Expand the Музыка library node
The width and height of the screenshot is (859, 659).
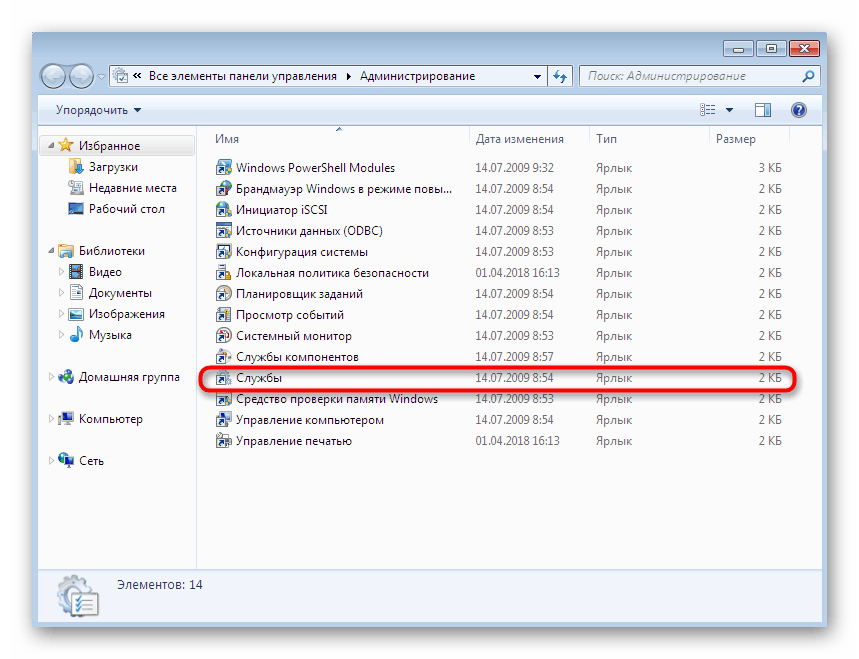61,334
